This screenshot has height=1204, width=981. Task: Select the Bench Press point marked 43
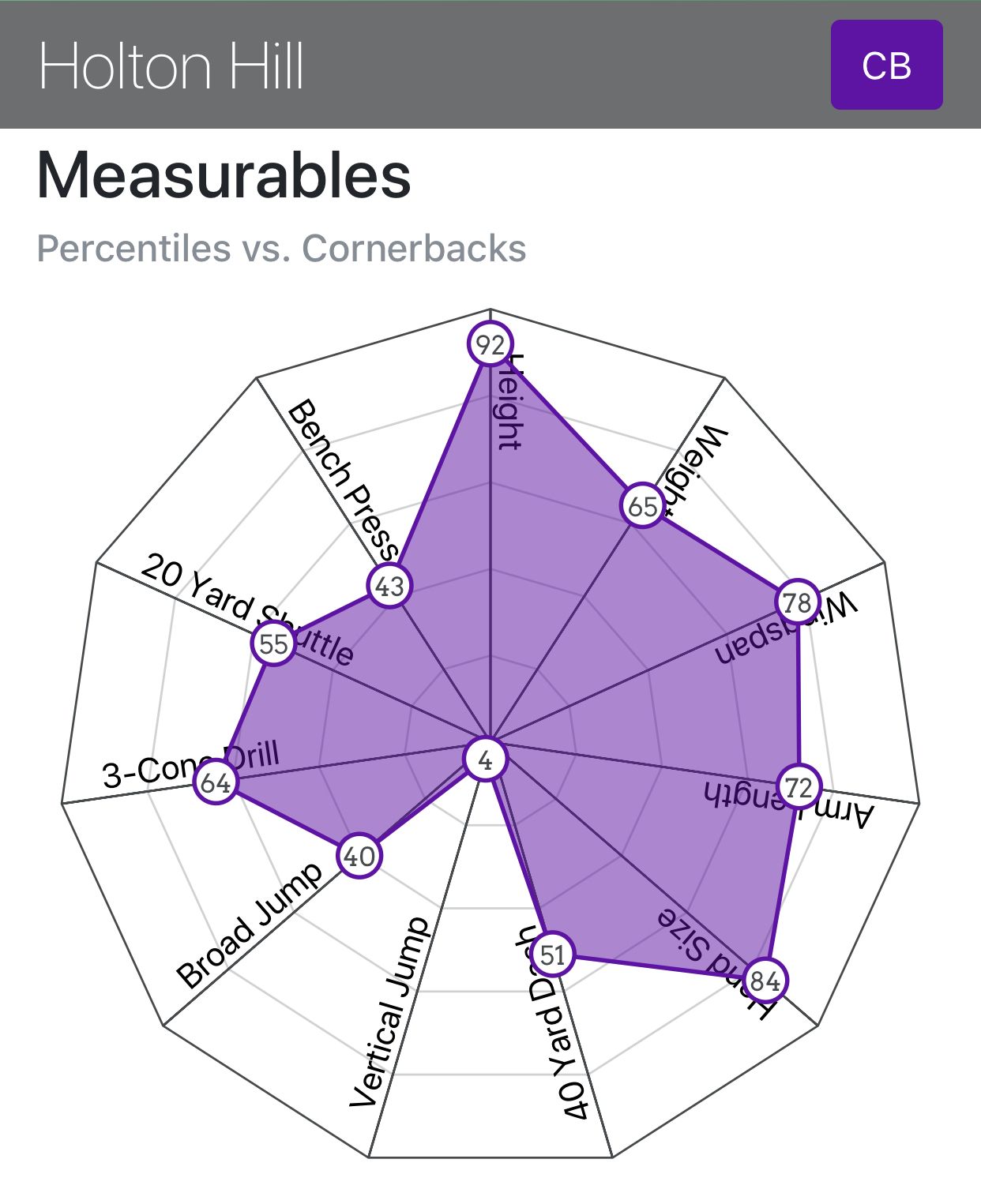coord(389,586)
